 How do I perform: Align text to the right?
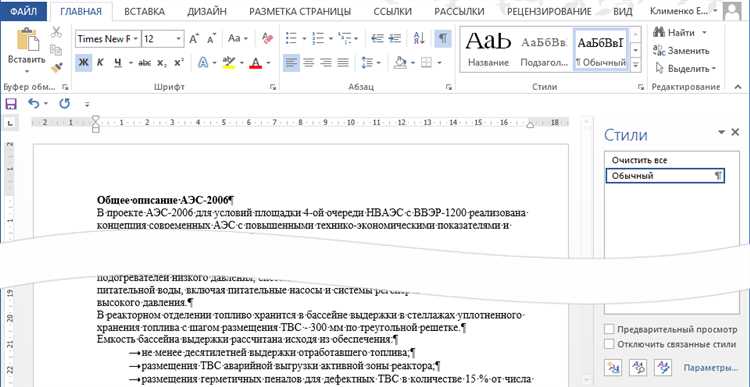click(x=326, y=63)
